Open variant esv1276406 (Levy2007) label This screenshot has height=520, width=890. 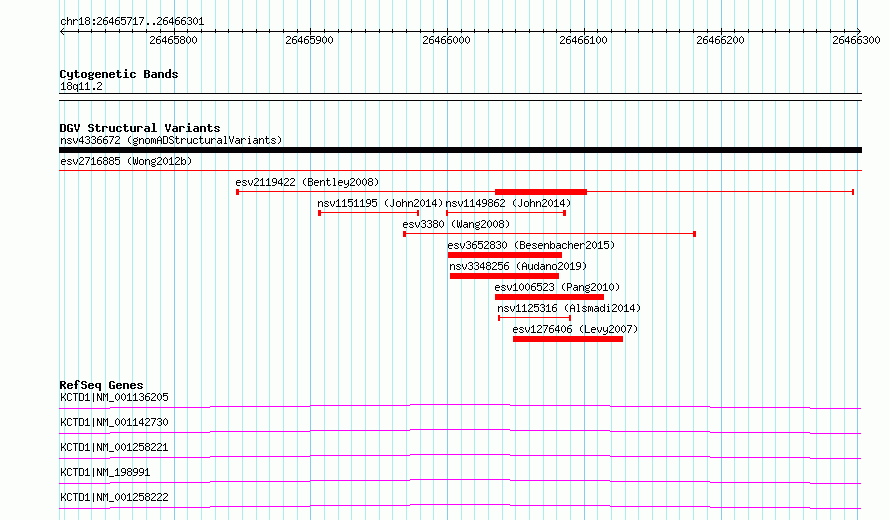(x=575, y=329)
